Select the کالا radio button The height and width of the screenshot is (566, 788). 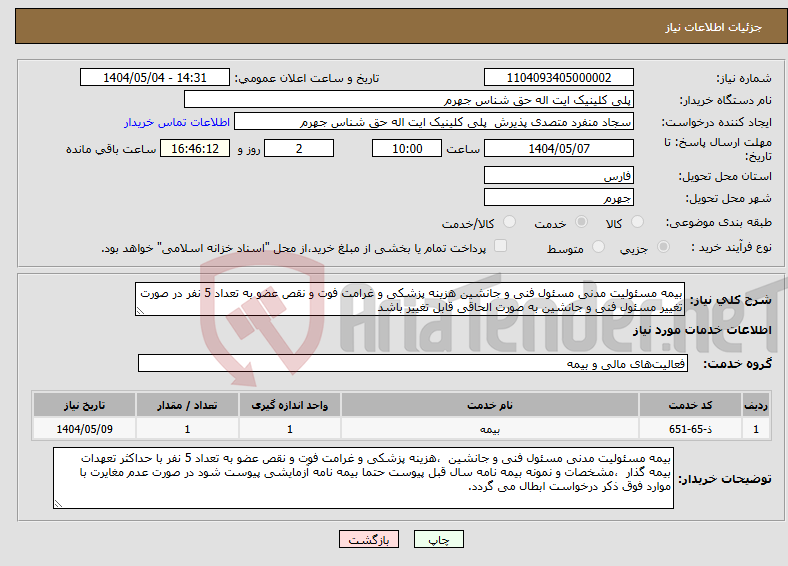[x=637, y=222]
